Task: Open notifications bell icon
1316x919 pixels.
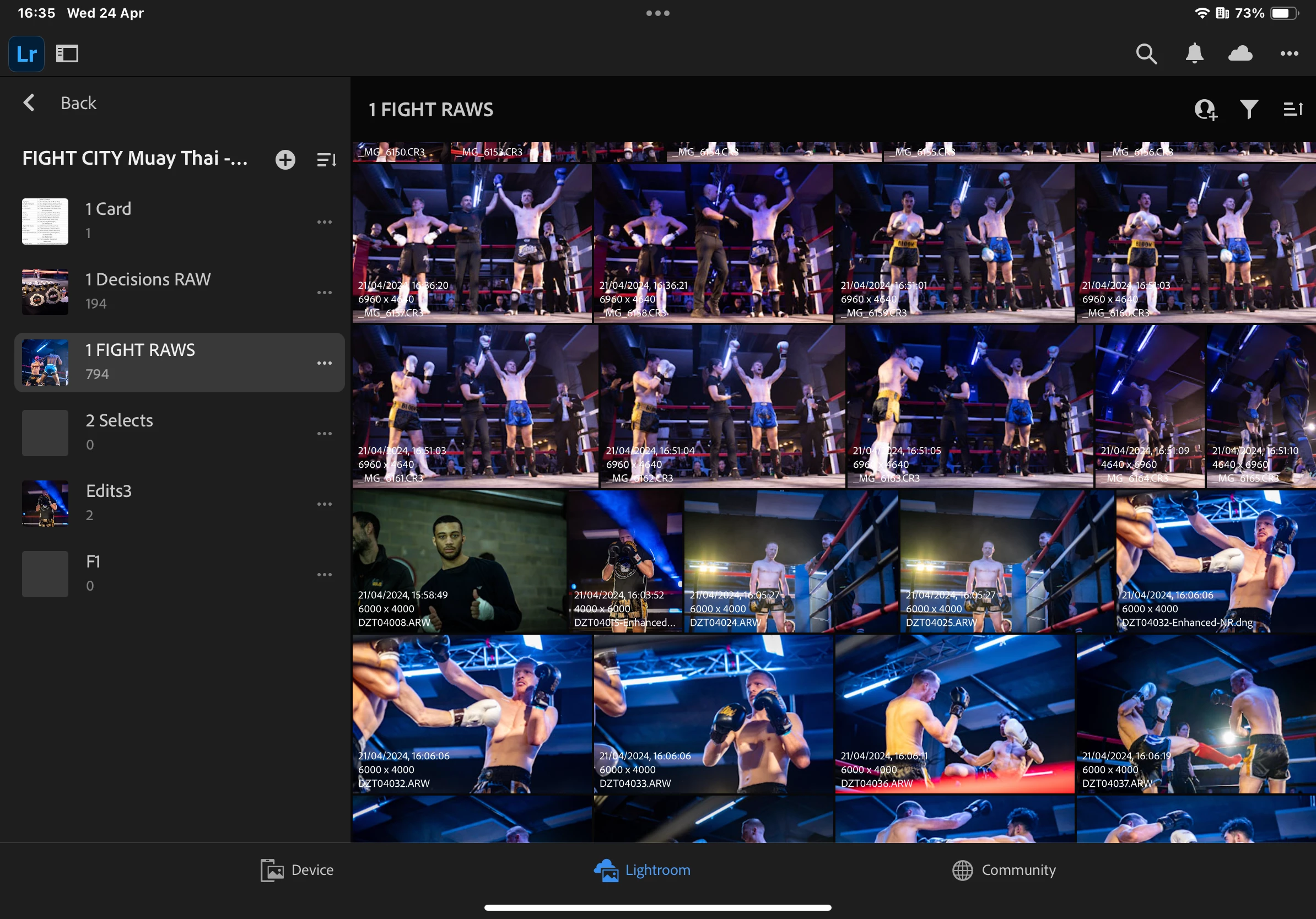Action: (1195, 54)
